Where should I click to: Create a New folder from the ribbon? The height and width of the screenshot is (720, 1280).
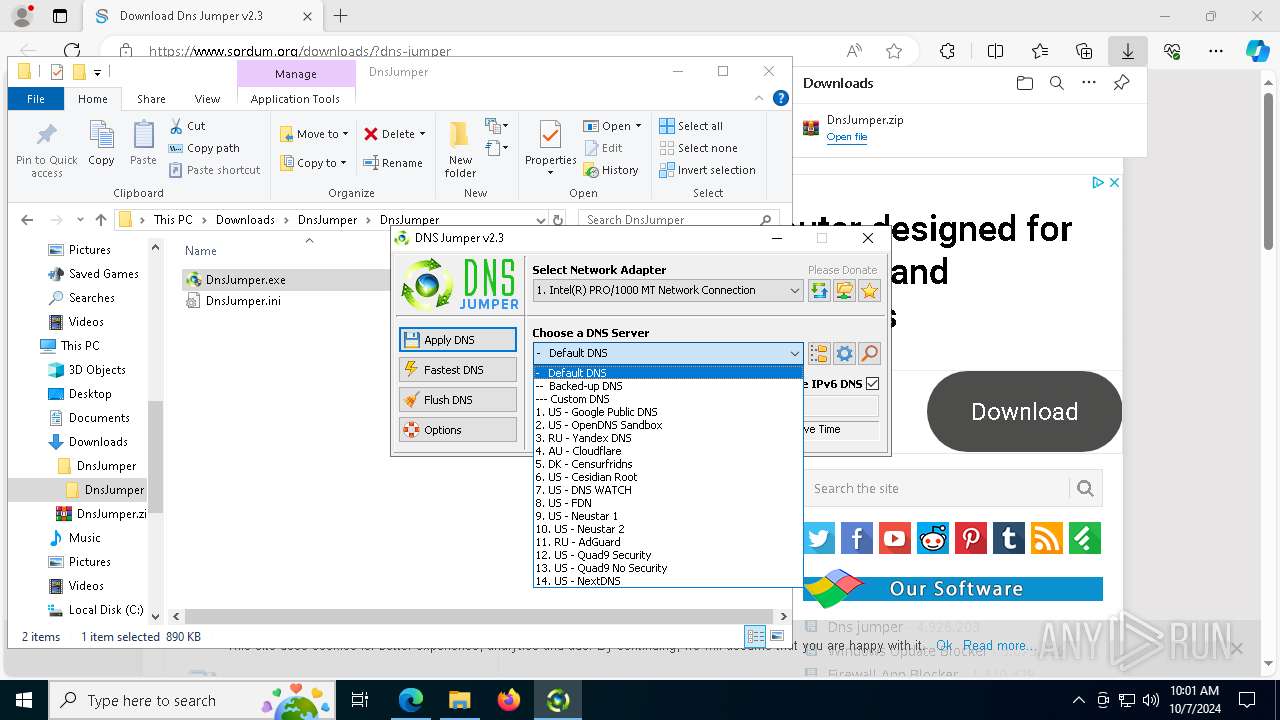[x=460, y=150]
